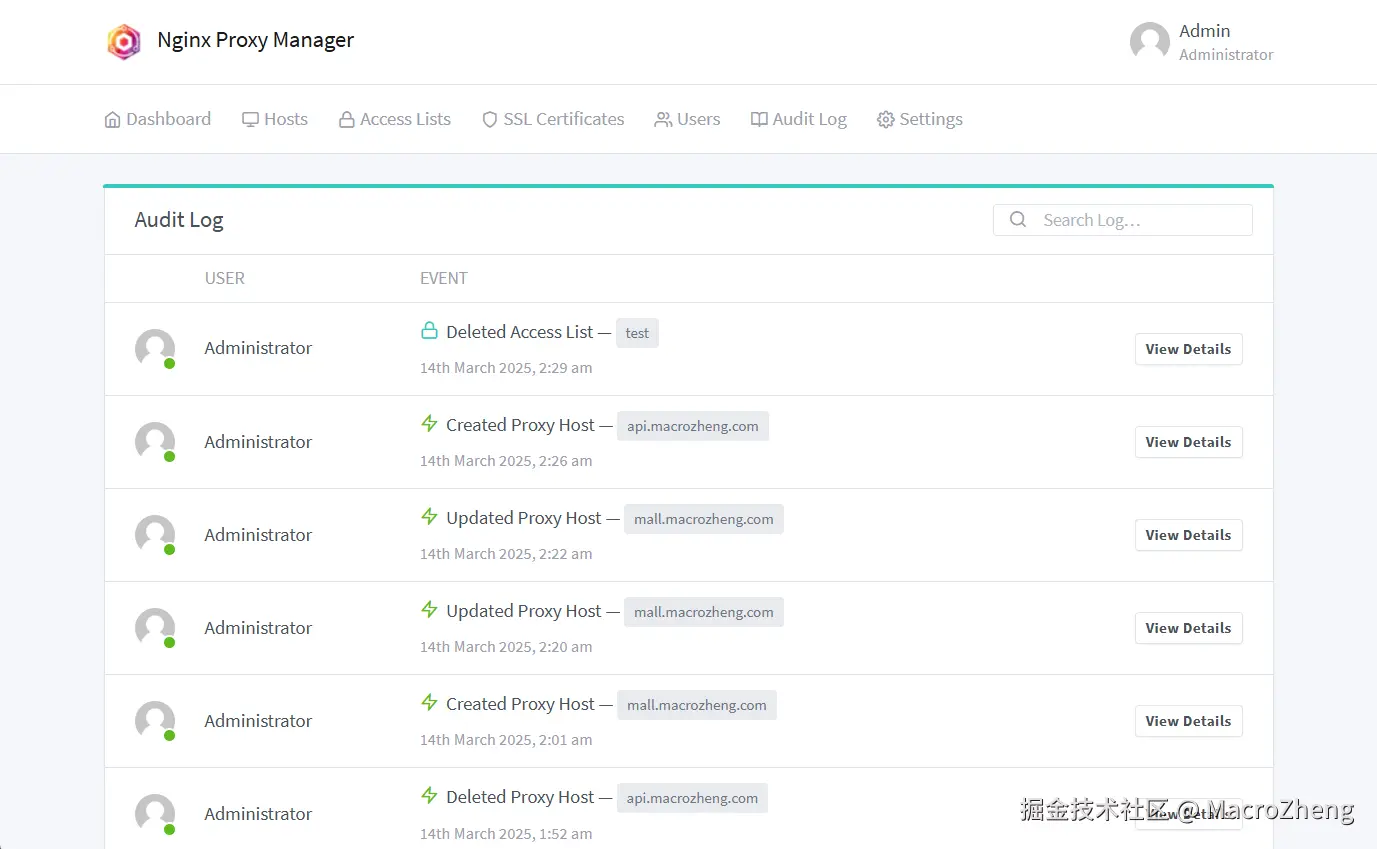
Task: Click the USER column header
Action: pyautogui.click(x=225, y=278)
